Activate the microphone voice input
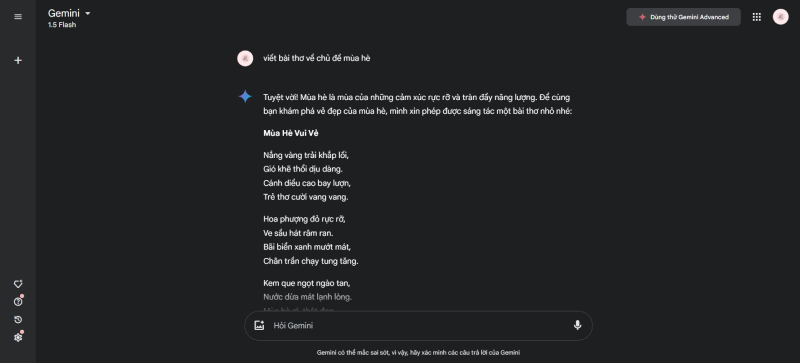This screenshot has width=800, height=363. (577, 325)
